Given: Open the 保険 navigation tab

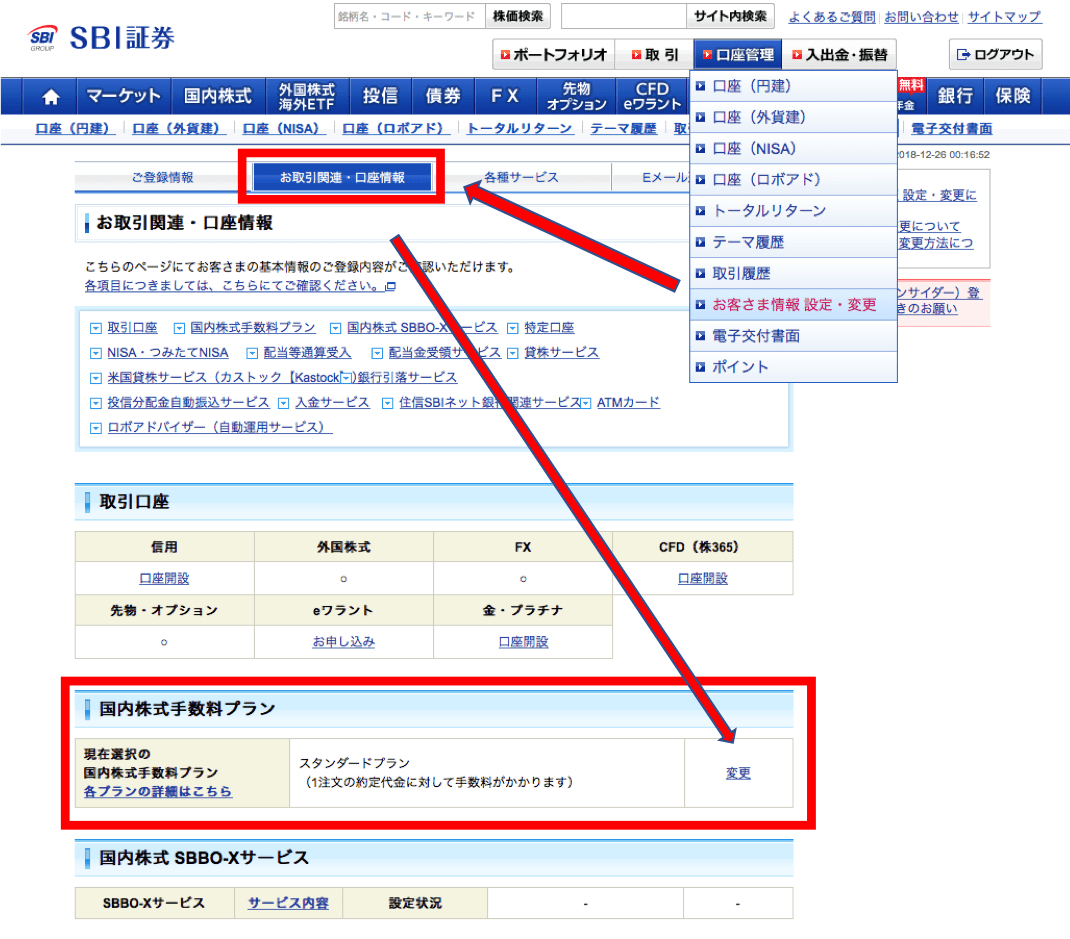Looking at the screenshot, I should point(1013,96).
